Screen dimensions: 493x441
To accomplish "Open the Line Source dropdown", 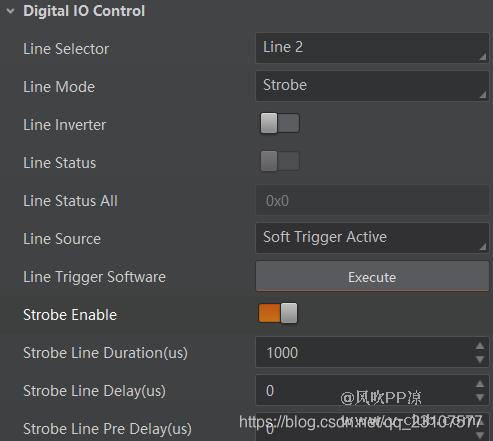I will [x=372, y=238].
